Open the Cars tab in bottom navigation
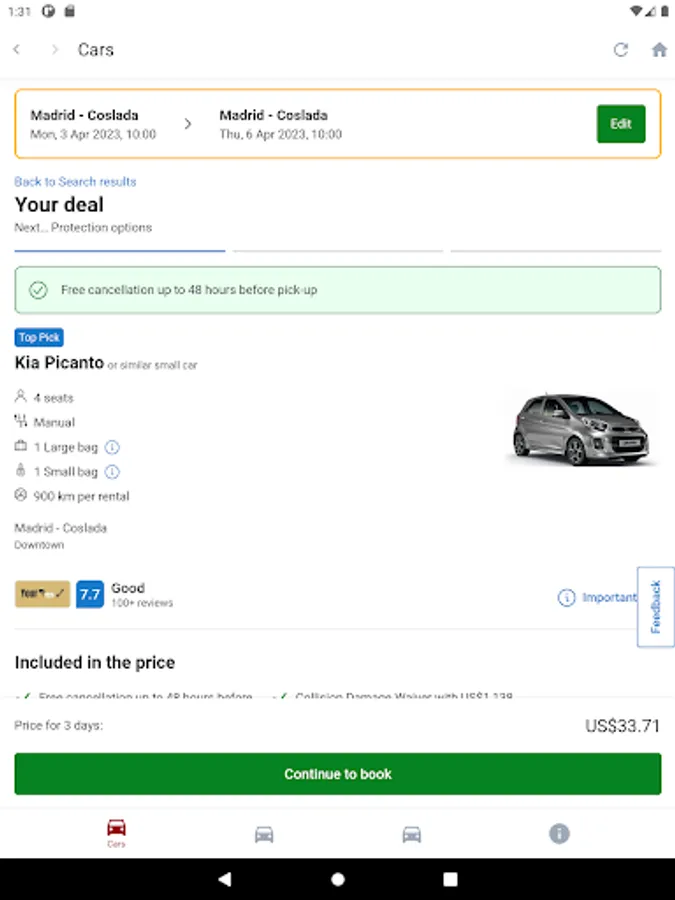The height and width of the screenshot is (900, 675). pos(116,833)
